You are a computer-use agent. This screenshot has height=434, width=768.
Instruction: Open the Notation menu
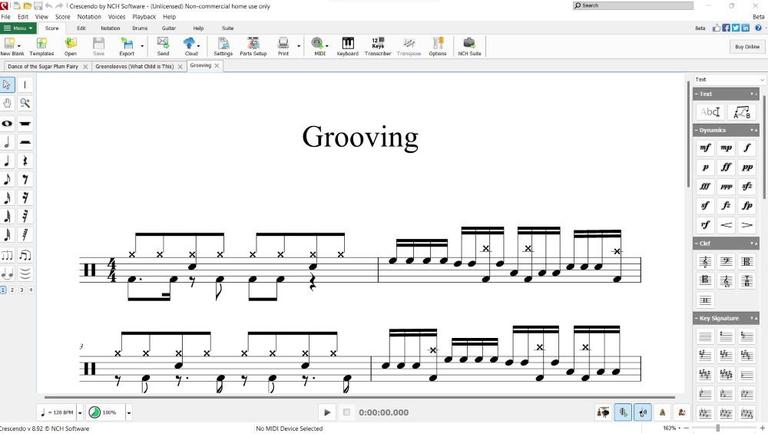pos(89,17)
